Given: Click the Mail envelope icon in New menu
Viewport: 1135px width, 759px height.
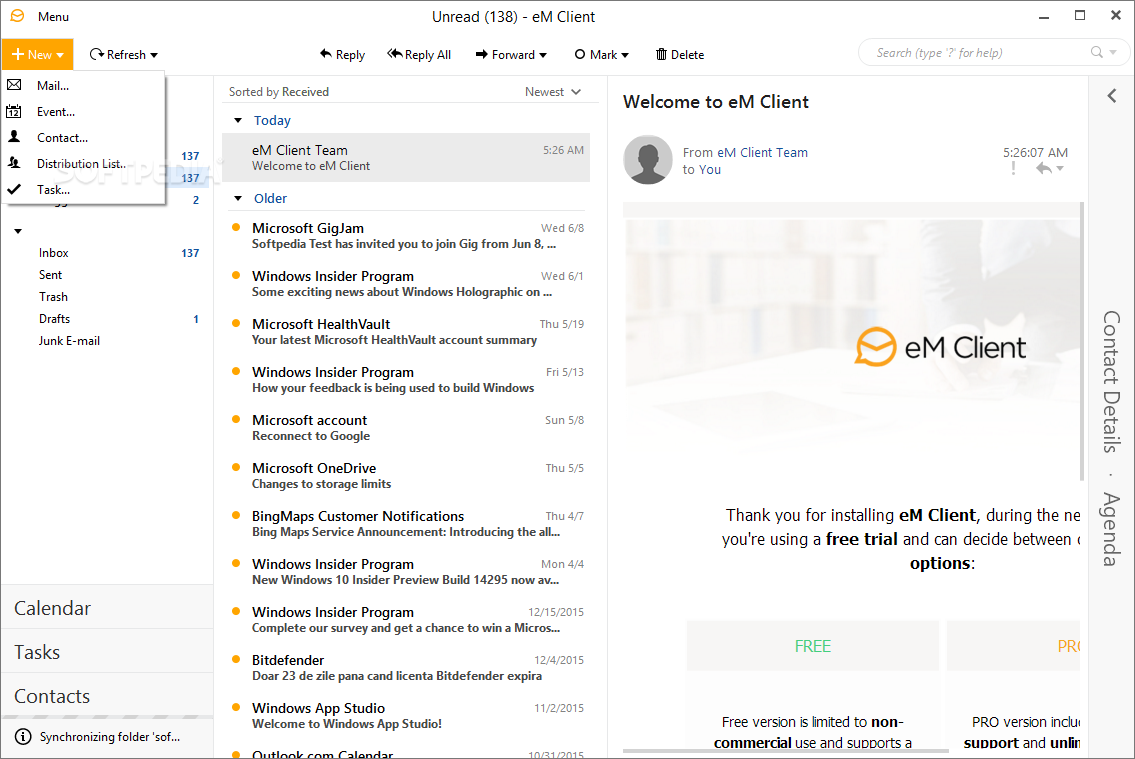Looking at the screenshot, I should pos(14,85).
